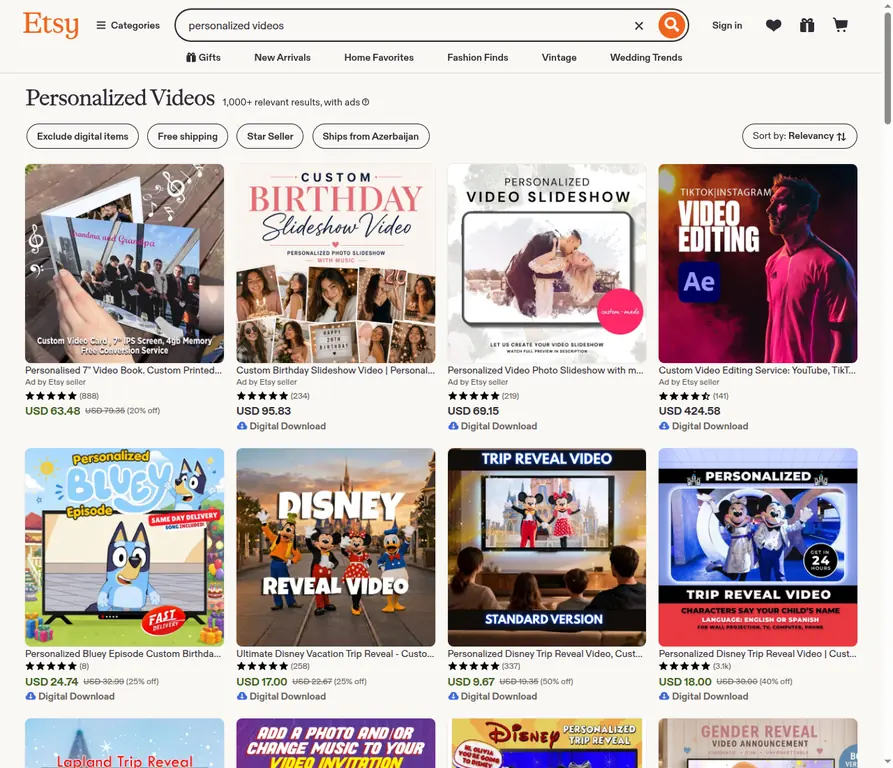Open the Vintage navigation link
893x768 pixels.
coord(559,58)
